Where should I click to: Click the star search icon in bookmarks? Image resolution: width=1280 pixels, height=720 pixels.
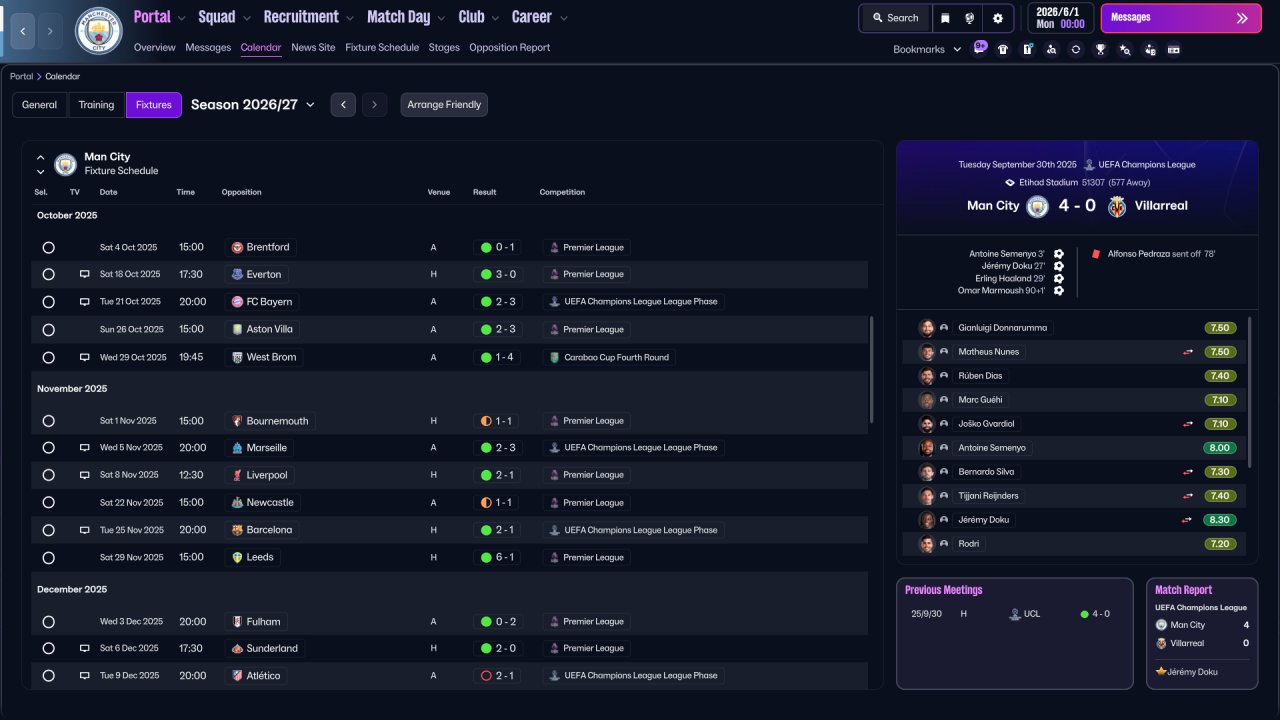click(x=1125, y=49)
